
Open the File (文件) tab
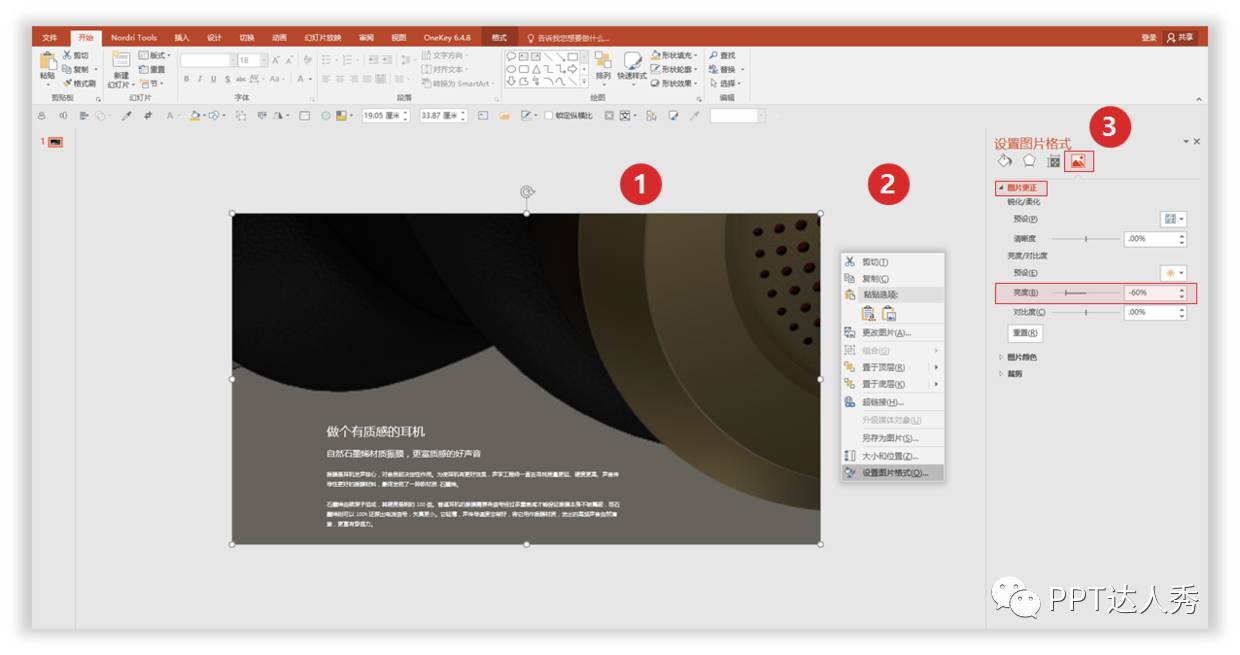(x=50, y=37)
